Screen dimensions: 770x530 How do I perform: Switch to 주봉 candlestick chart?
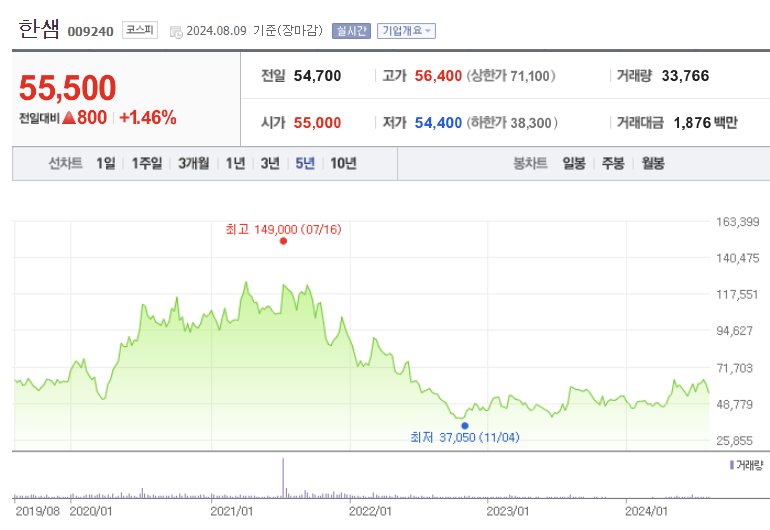click(x=613, y=163)
